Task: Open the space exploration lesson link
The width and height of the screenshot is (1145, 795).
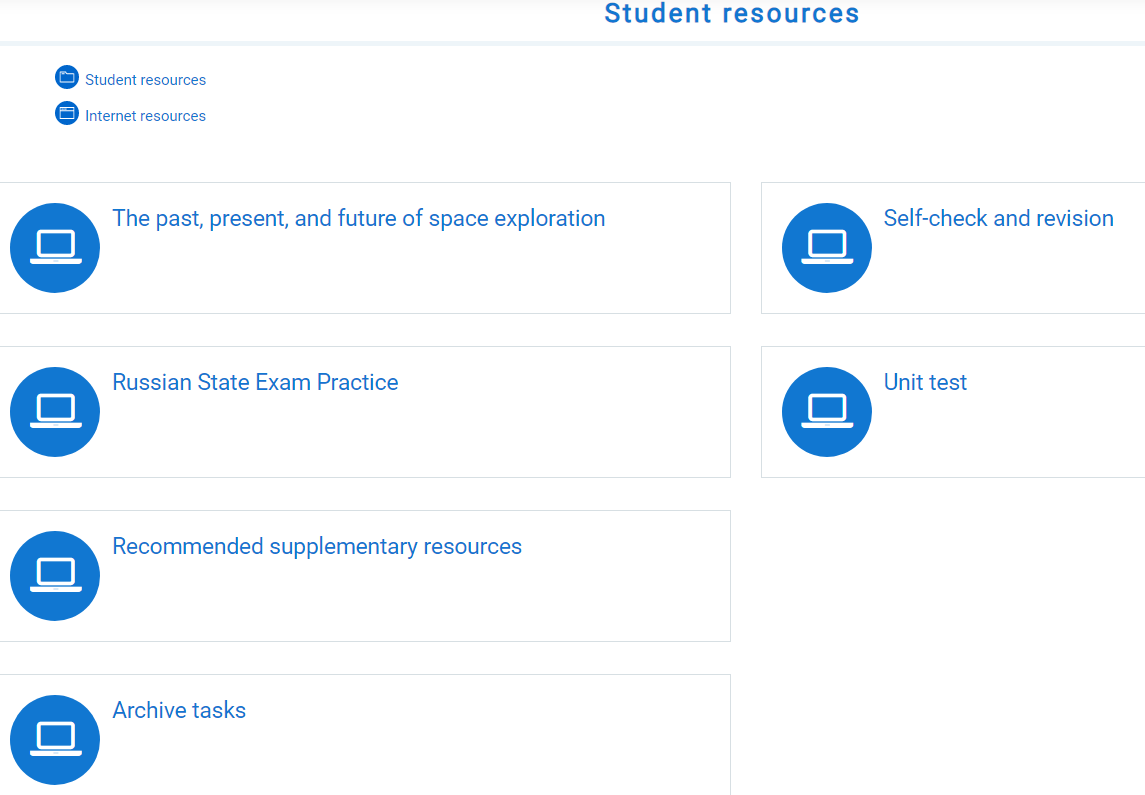Action: point(358,218)
